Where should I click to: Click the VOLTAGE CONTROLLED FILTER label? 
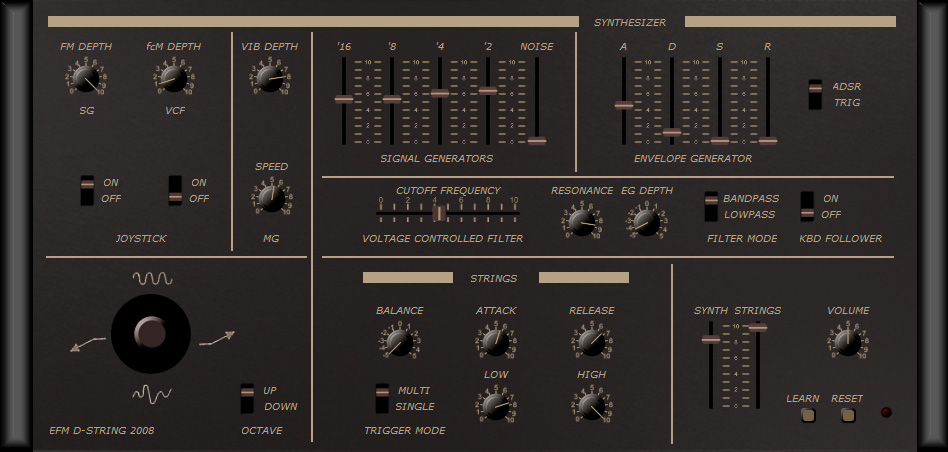coord(443,239)
